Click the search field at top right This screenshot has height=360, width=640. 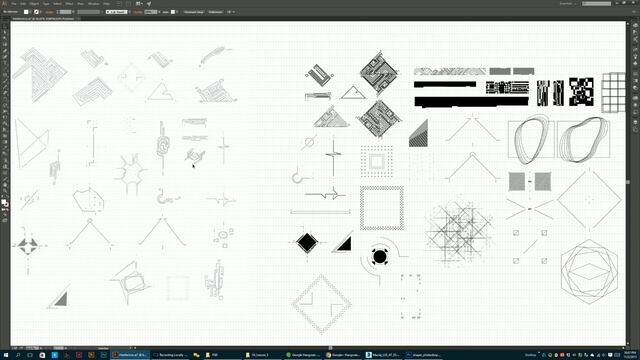click(x=596, y=4)
